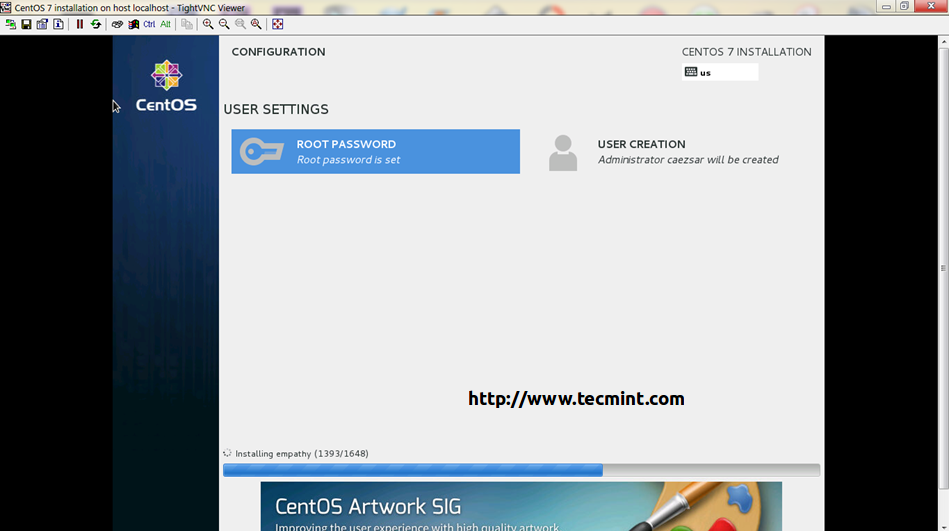Viewport: 949px width, 531px height.
Task: Click the 'CONFIGURATION' heading
Action: click(278, 52)
